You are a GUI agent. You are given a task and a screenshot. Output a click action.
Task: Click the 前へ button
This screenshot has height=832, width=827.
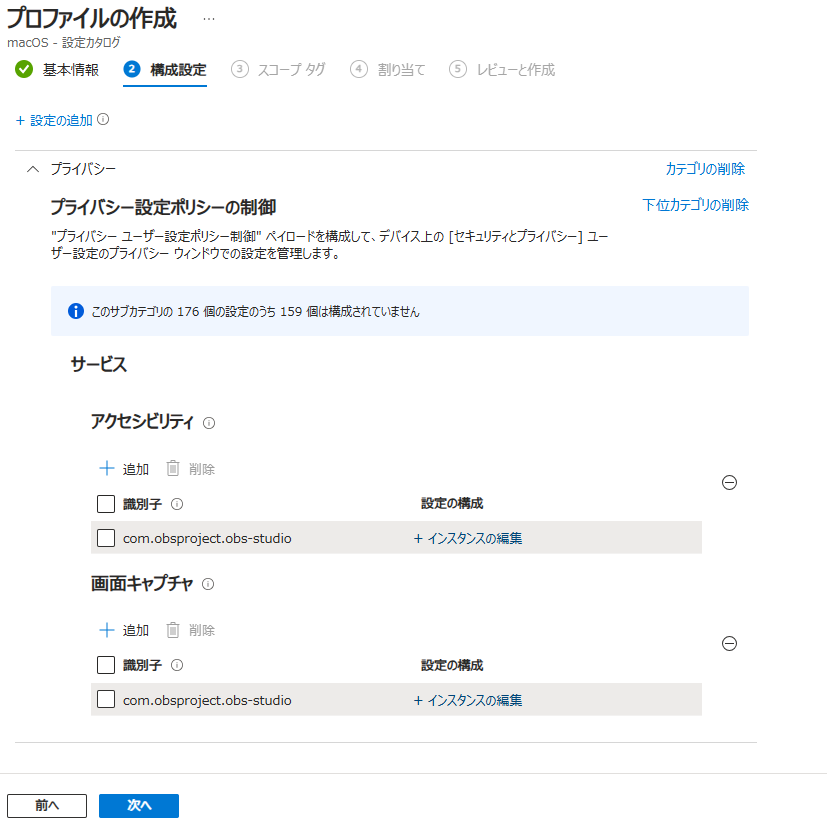pyautogui.click(x=47, y=805)
